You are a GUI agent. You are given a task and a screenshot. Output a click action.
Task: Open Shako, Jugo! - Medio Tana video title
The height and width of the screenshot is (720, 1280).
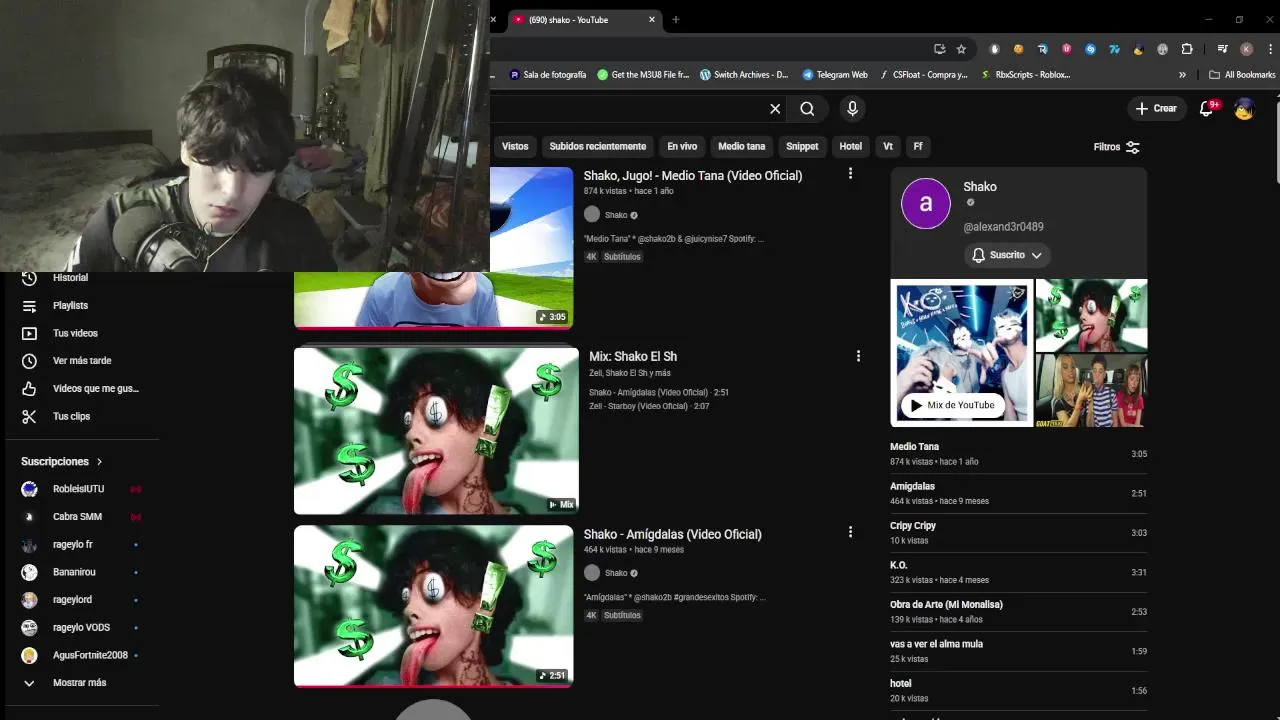click(x=693, y=175)
